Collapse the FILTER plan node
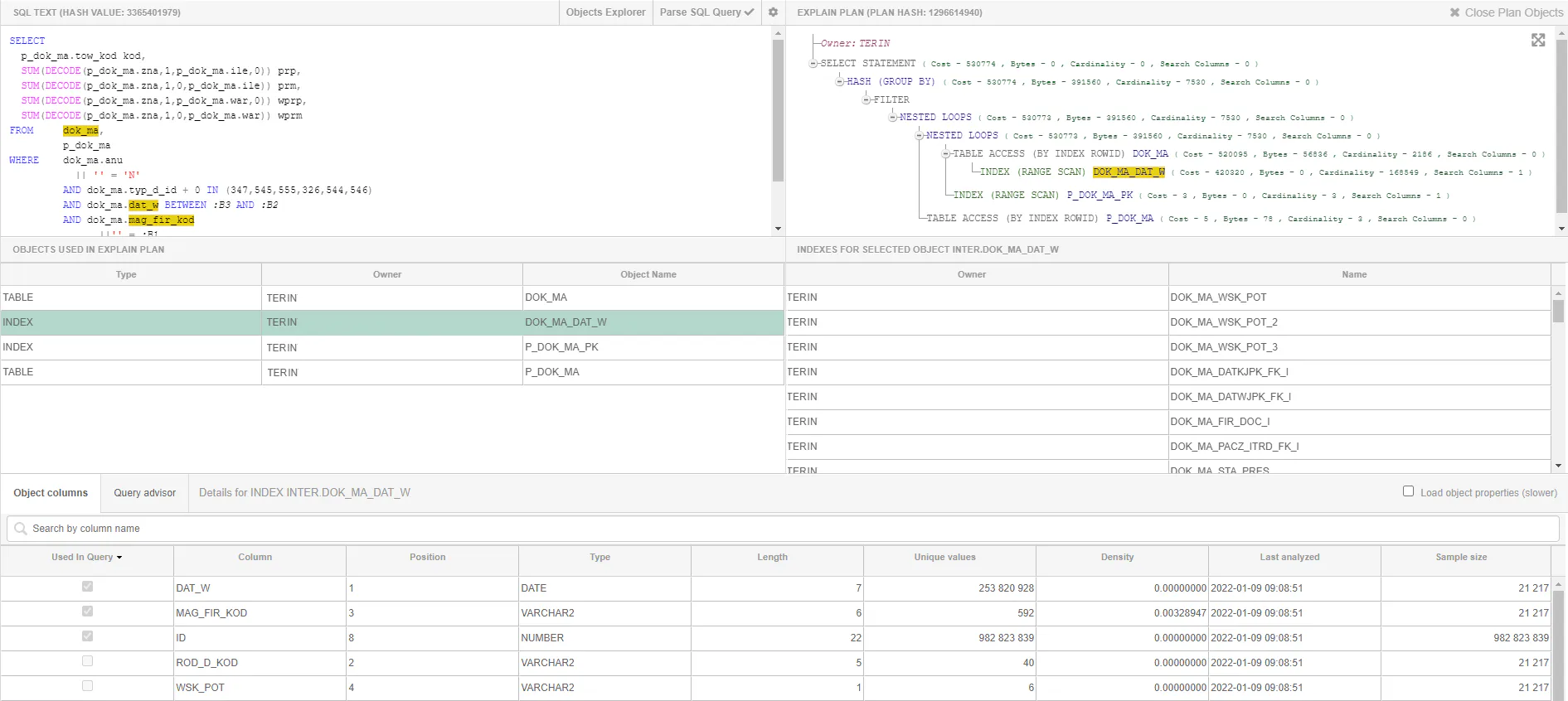Viewport: 1568px width, 701px height. point(867,100)
